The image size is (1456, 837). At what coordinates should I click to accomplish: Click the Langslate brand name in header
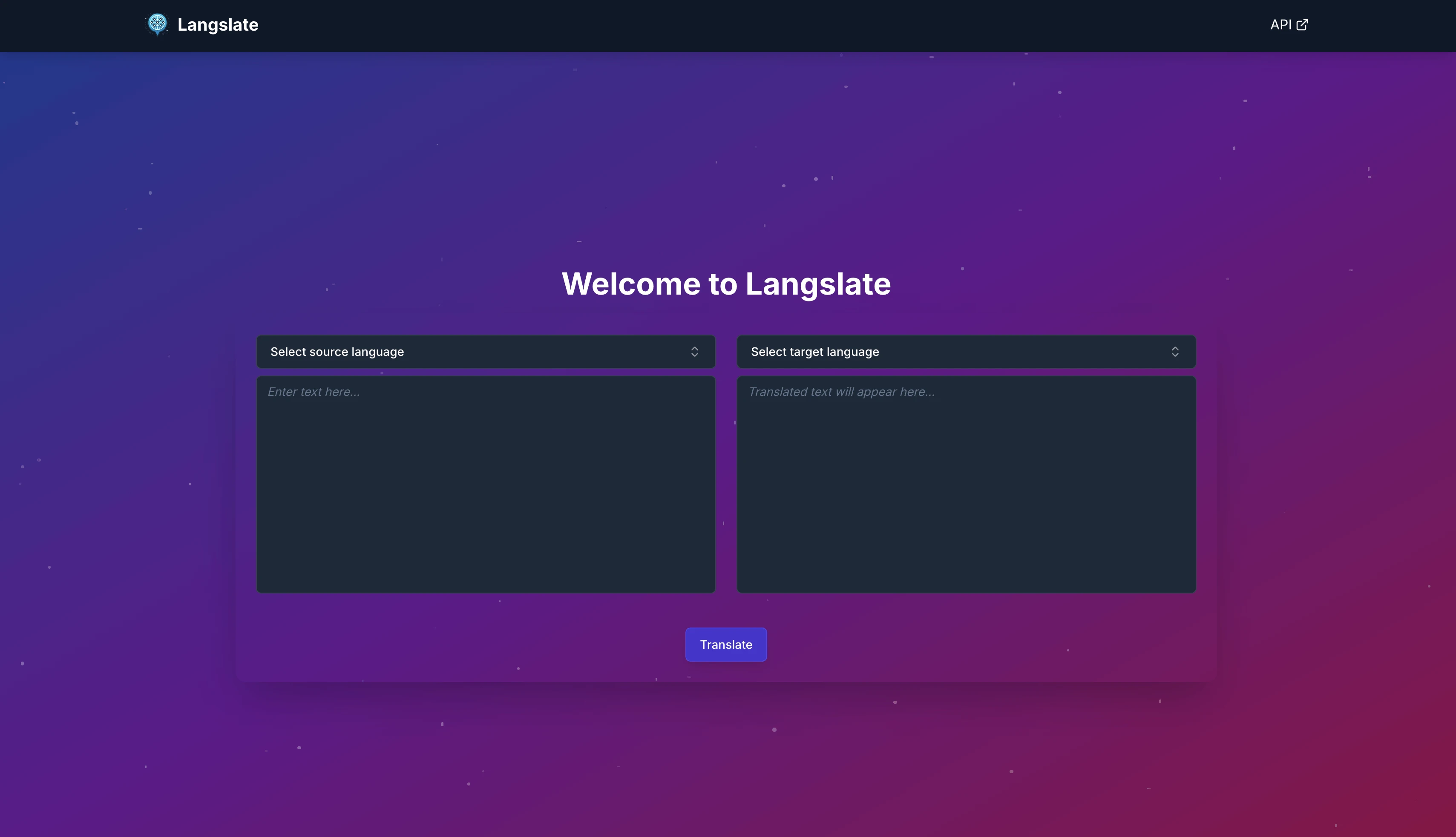218,25
